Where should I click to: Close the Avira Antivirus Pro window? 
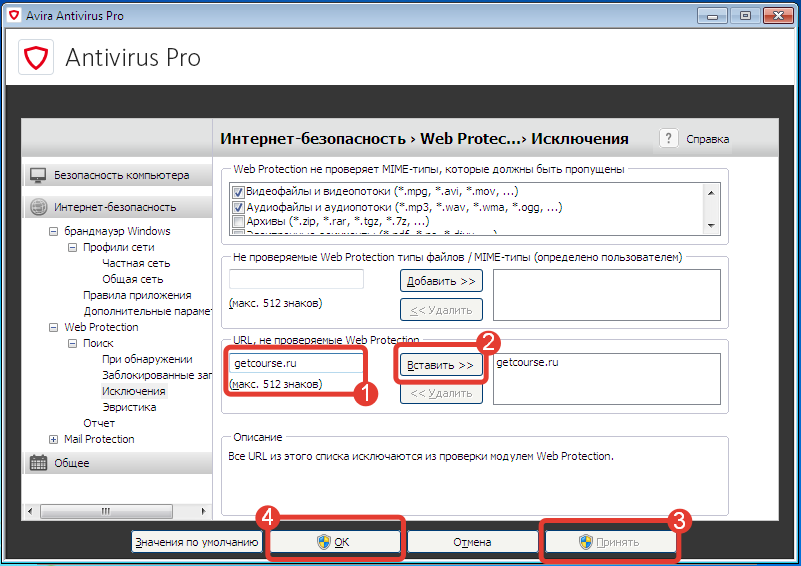coord(778,15)
